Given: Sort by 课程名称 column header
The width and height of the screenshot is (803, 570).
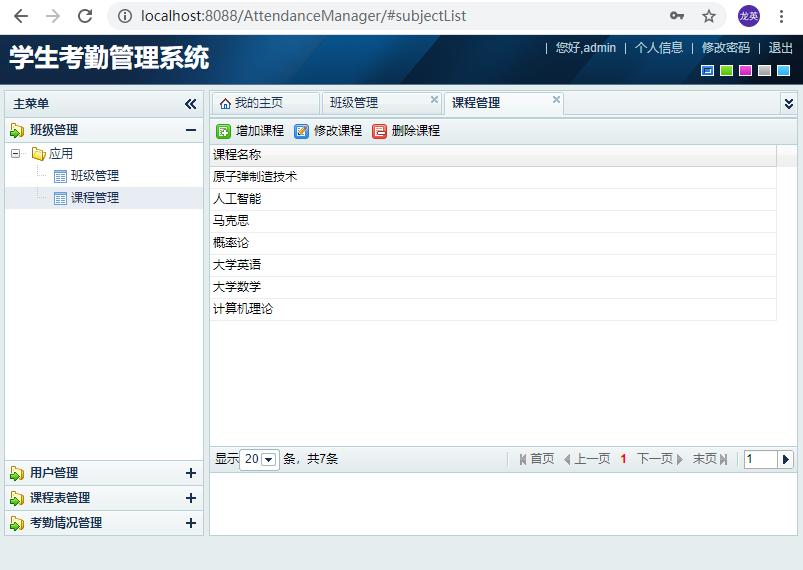Looking at the screenshot, I should [493, 155].
